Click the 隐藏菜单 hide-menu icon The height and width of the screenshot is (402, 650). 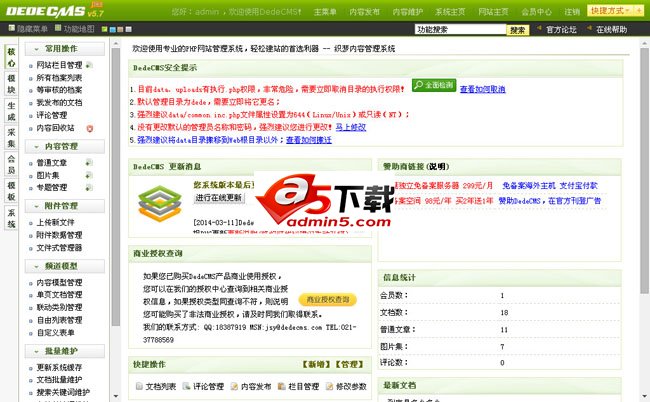[12, 28]
